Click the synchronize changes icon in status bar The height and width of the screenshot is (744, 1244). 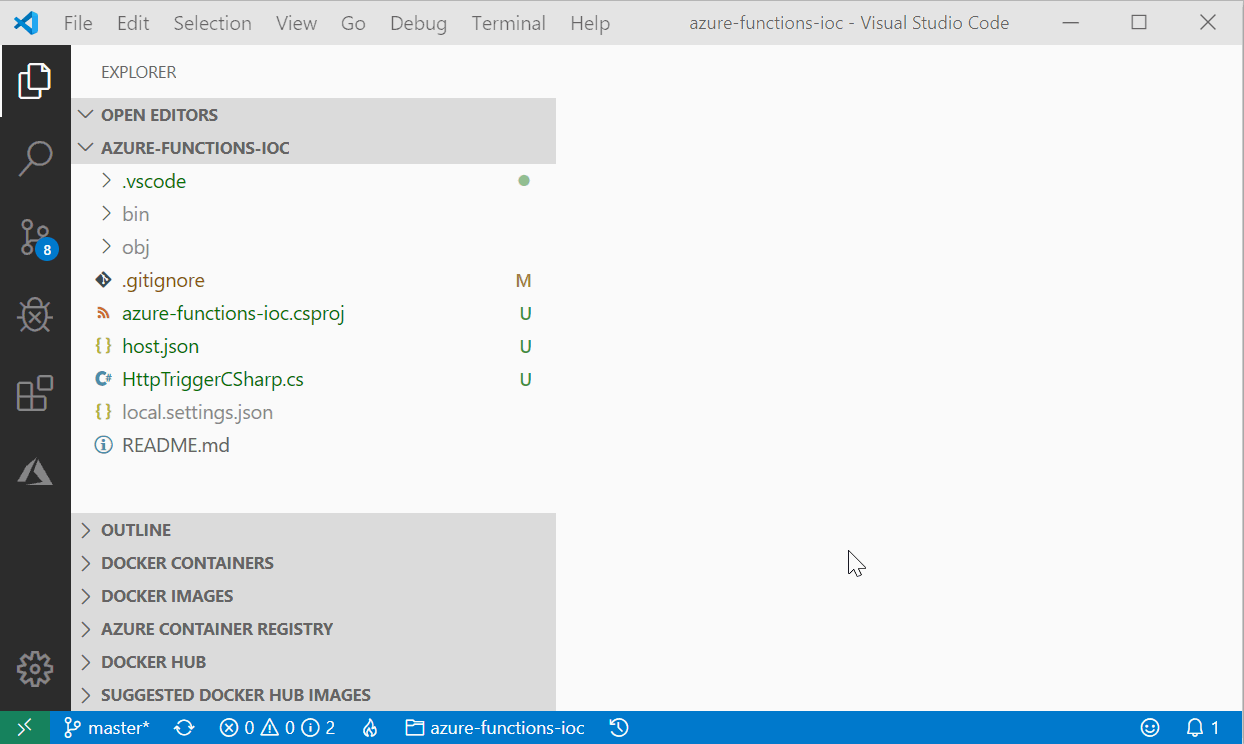pos(184,727)
